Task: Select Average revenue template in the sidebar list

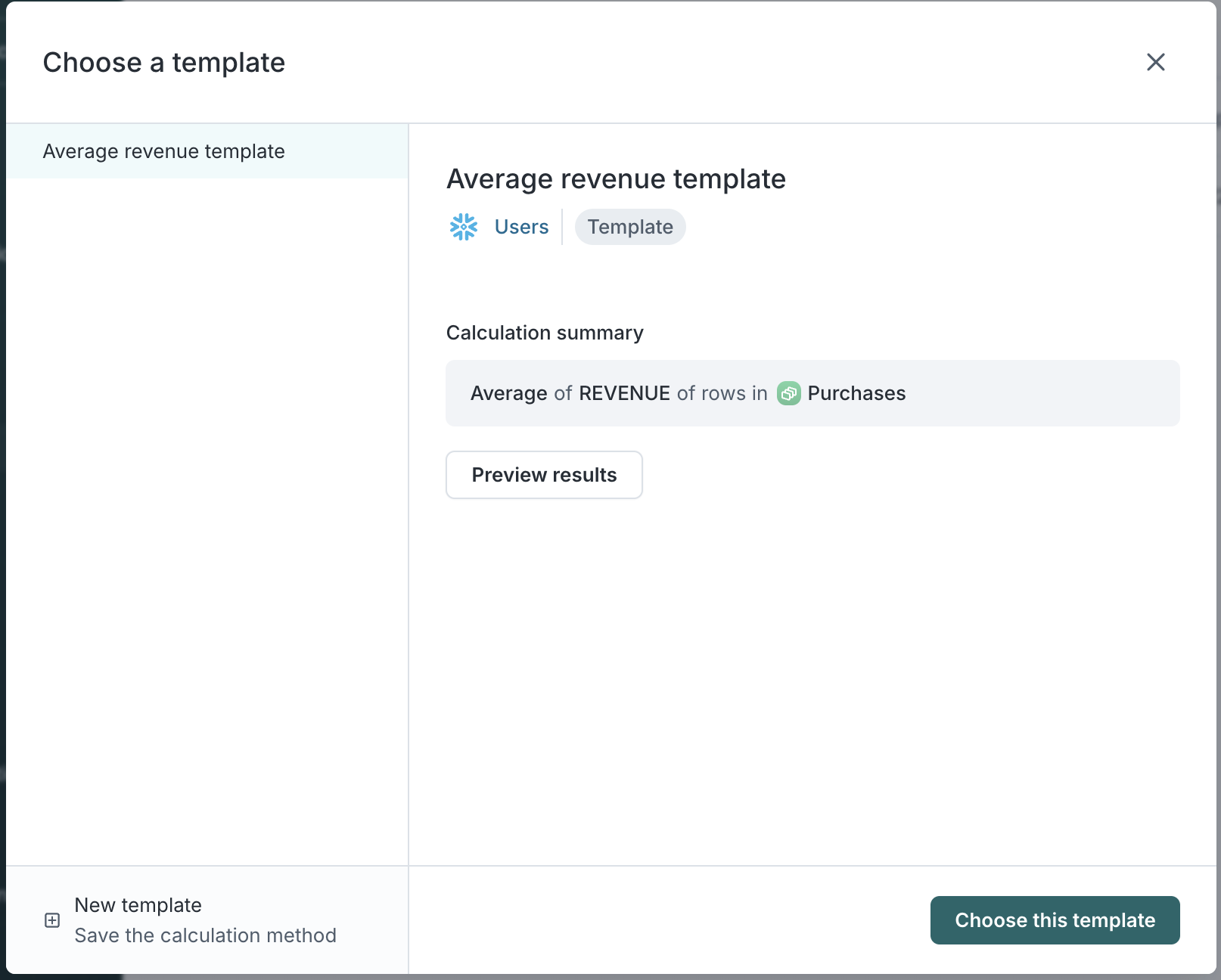Action: coord(163,151)
